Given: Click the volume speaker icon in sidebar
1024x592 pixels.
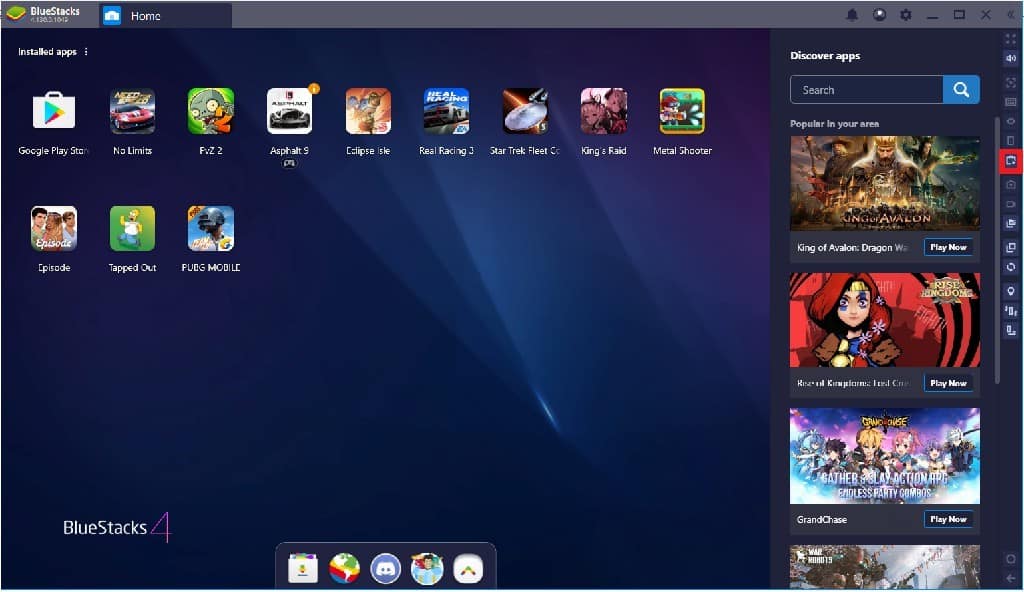Looking at the screenshot, I should click(1011, 58).
